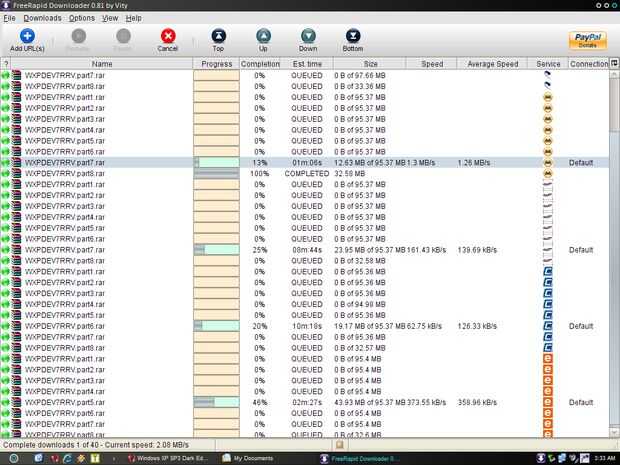
Task: Click the Add URL(s) toolbar icon
Action: (x=27, y=36)
